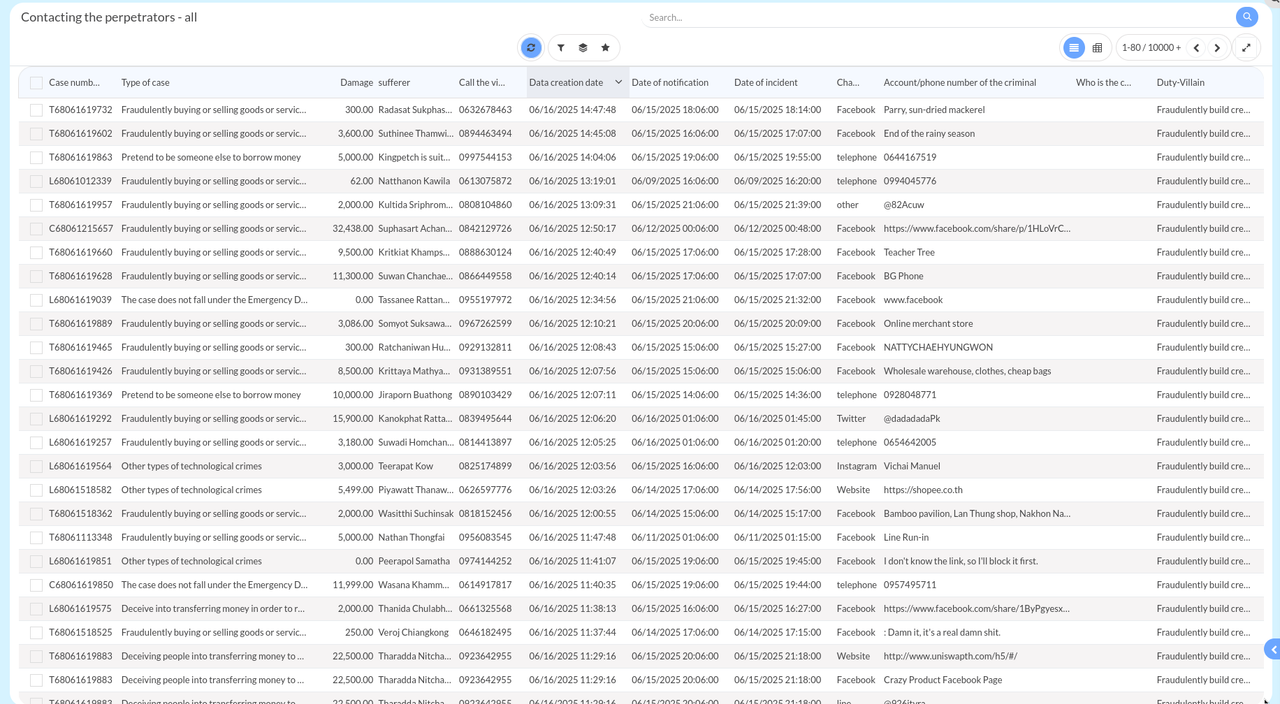Select the checkbox for case T68061619628
Image resolution: width=1280 pixels, height=704 pixels.
[36, 276]
